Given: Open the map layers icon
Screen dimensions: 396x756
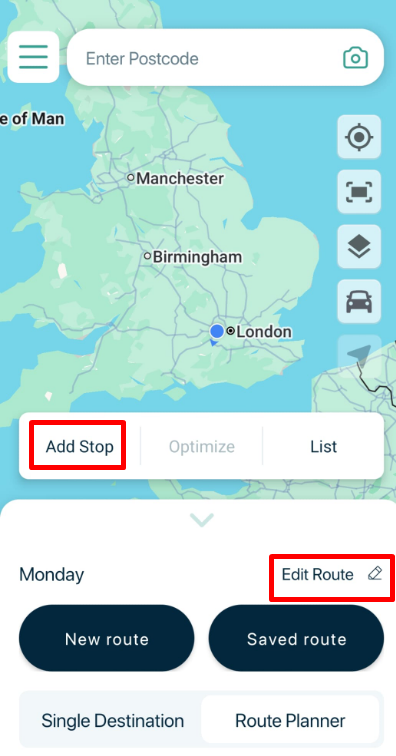Looking at the screenshot, I should click(x=359, y=246).
